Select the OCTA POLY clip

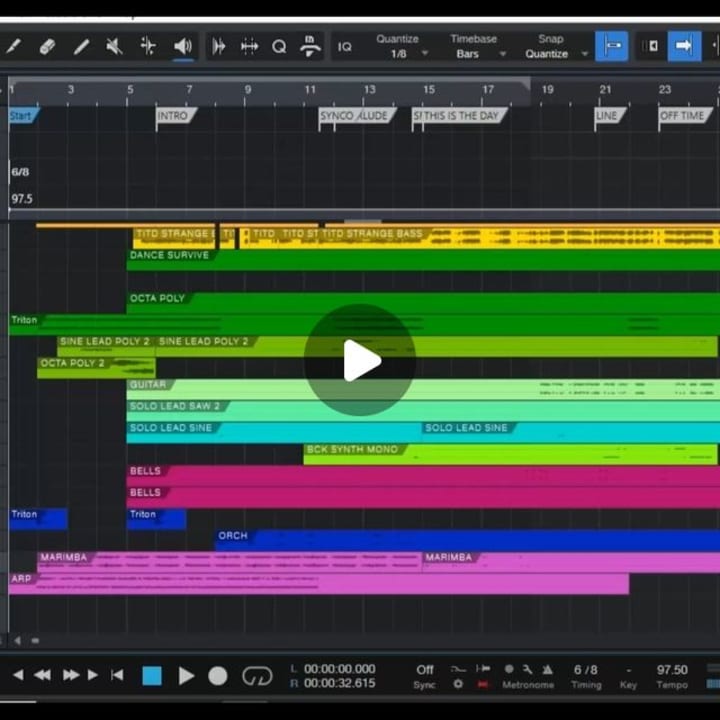click(422, 303)
